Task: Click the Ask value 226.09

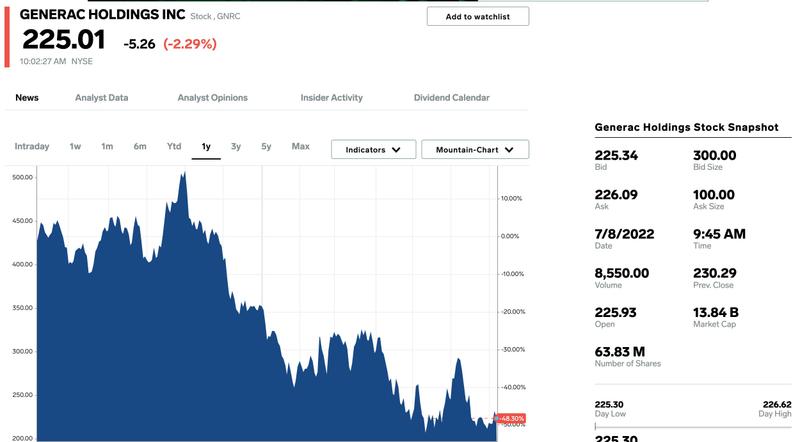Action: pyautogui.click(x=616, y=194)
